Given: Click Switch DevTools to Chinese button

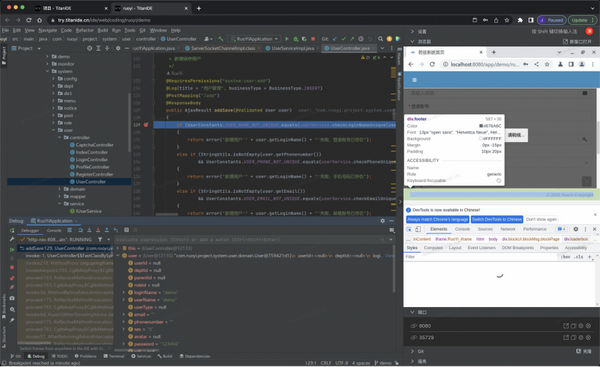Looking at the screenshot, I should point(497,219).
